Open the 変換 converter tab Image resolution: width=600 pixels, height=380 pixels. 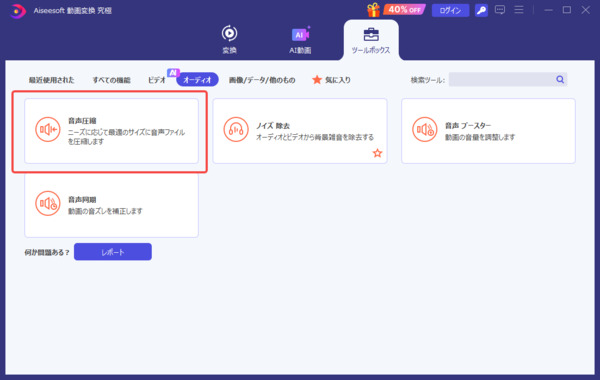point(229,39)
